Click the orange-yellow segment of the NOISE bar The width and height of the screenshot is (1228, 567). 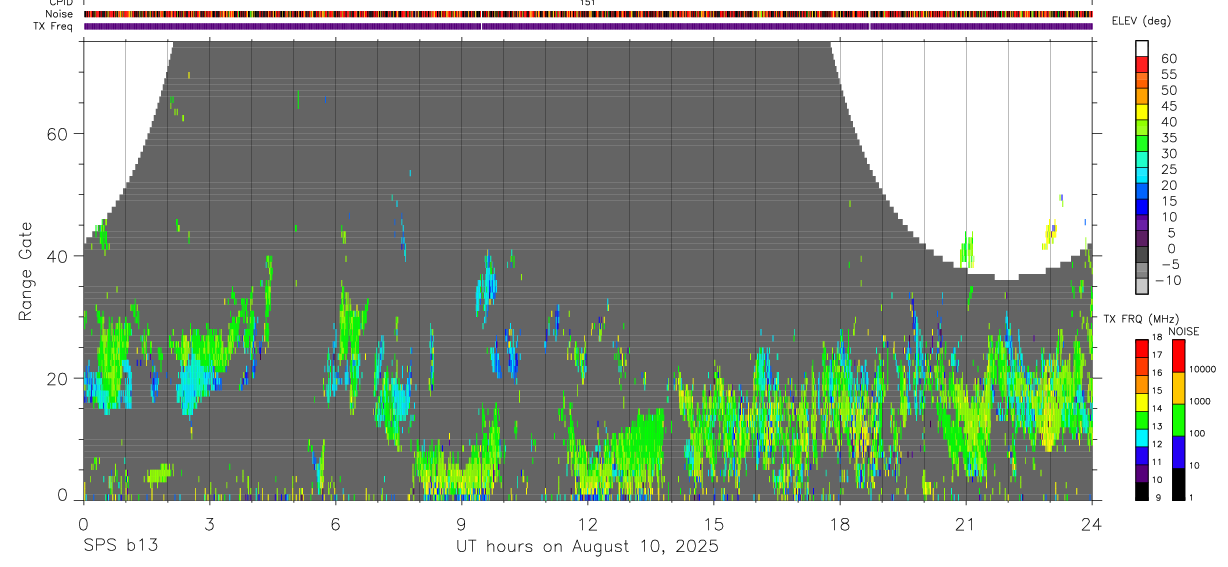point(1178,388)
